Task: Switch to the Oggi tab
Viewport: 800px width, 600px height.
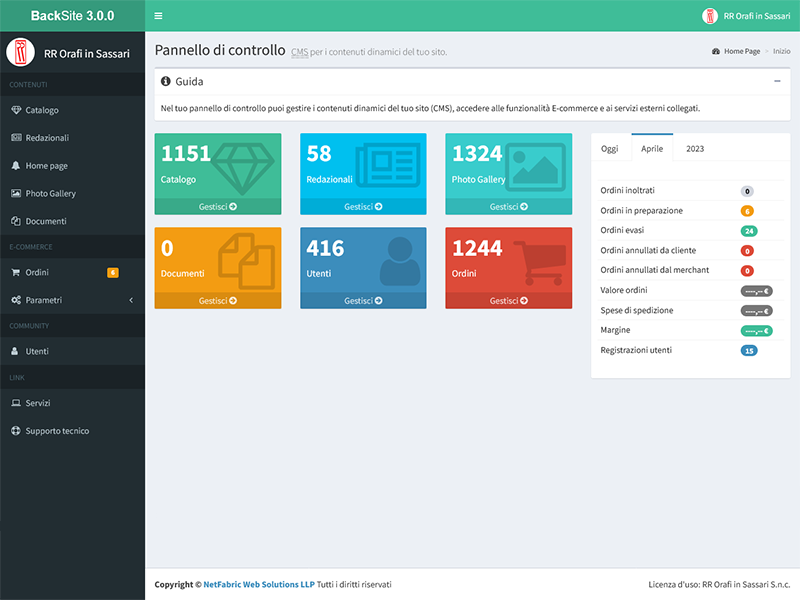Action: point(609,148)
